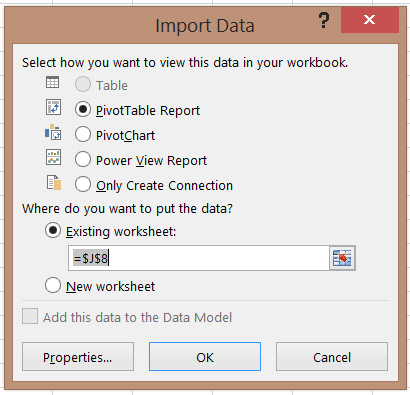Click the help question mark icon
Viewport: 410px width, 395px height.
(x=324, y=20)
